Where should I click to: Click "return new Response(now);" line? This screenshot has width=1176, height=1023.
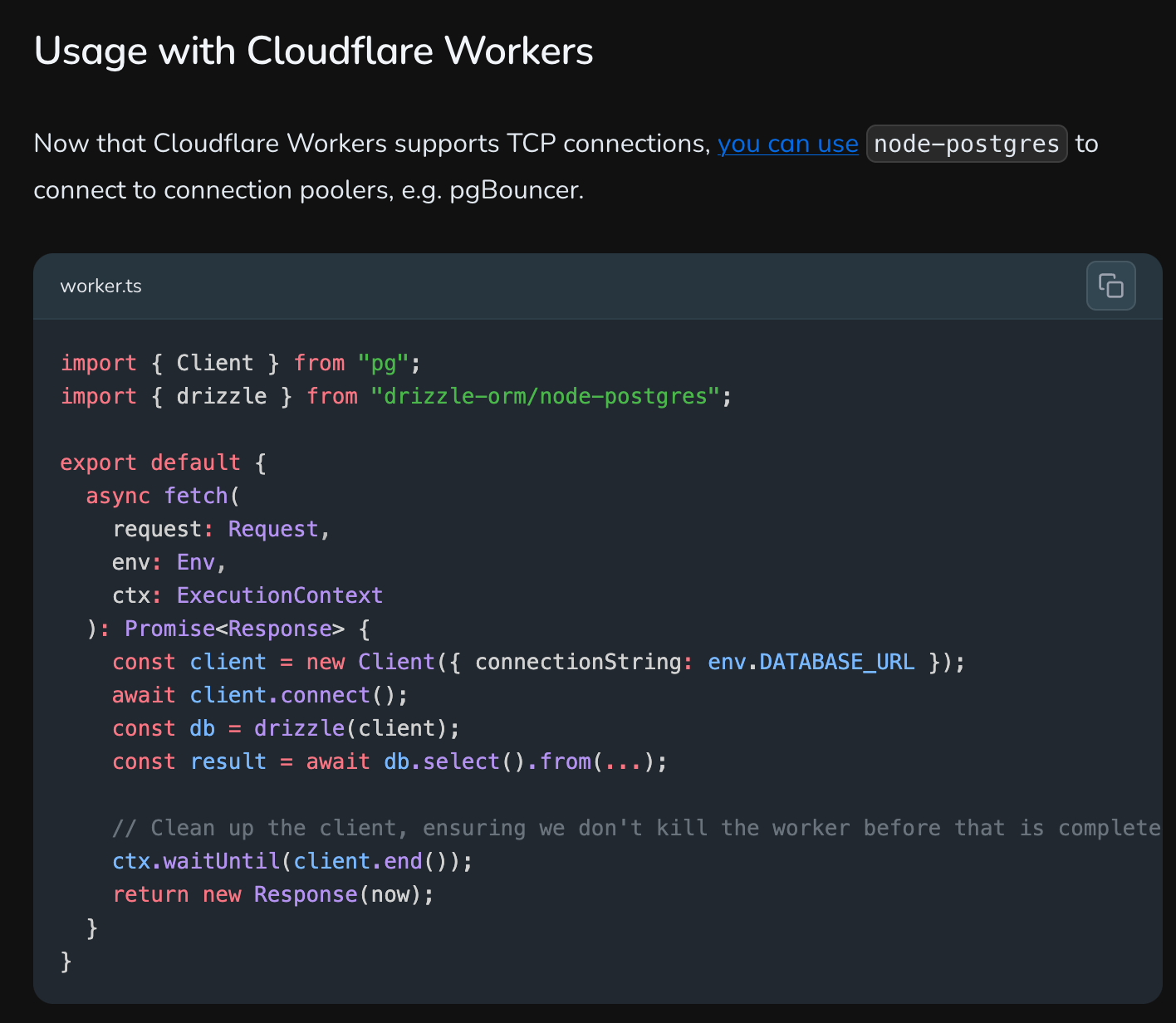coord(273,894)
